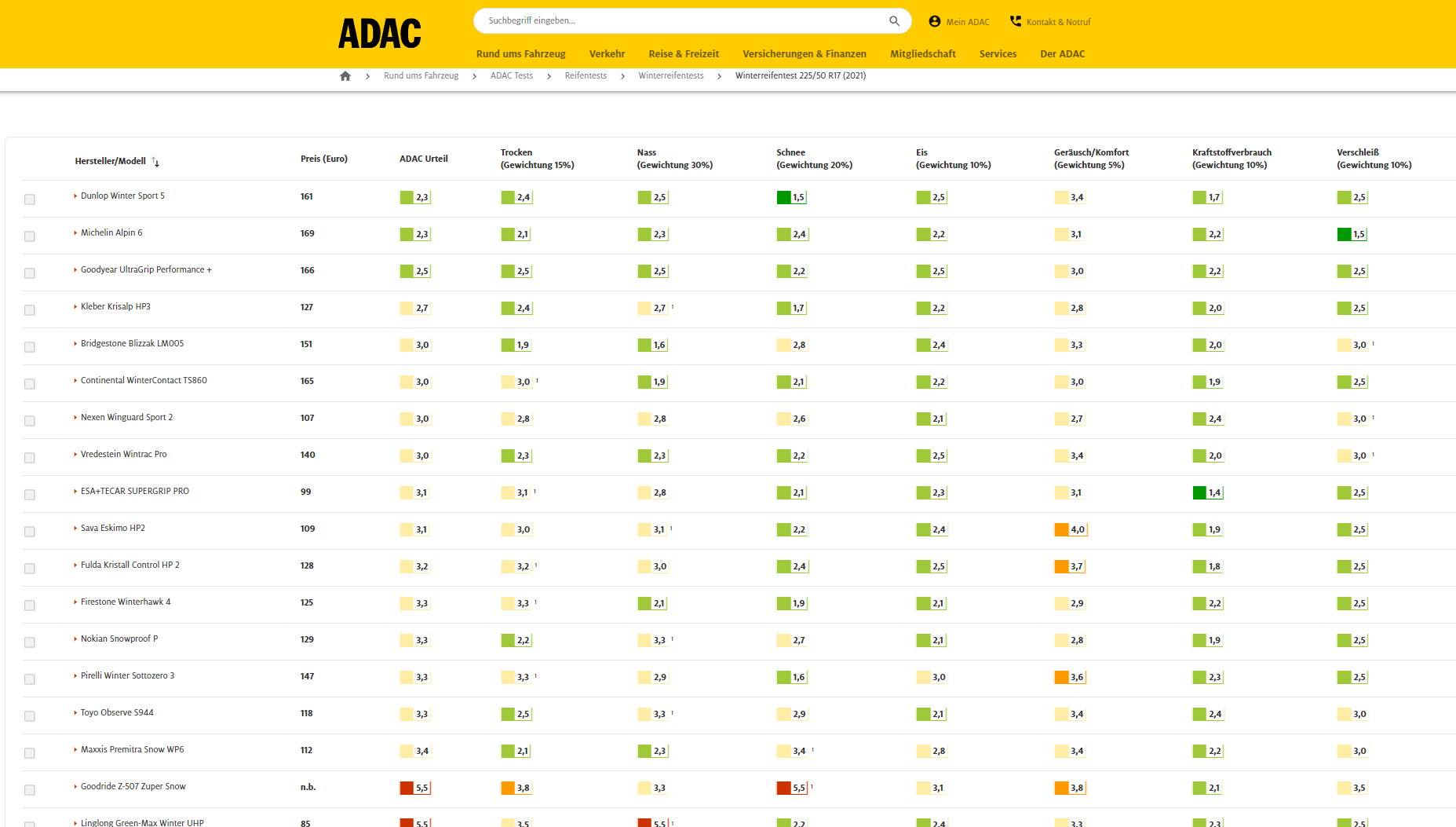Open the Rund ums Fahrzeug menu
This screenshot has height=827, width=1456.
coord(520,54)
